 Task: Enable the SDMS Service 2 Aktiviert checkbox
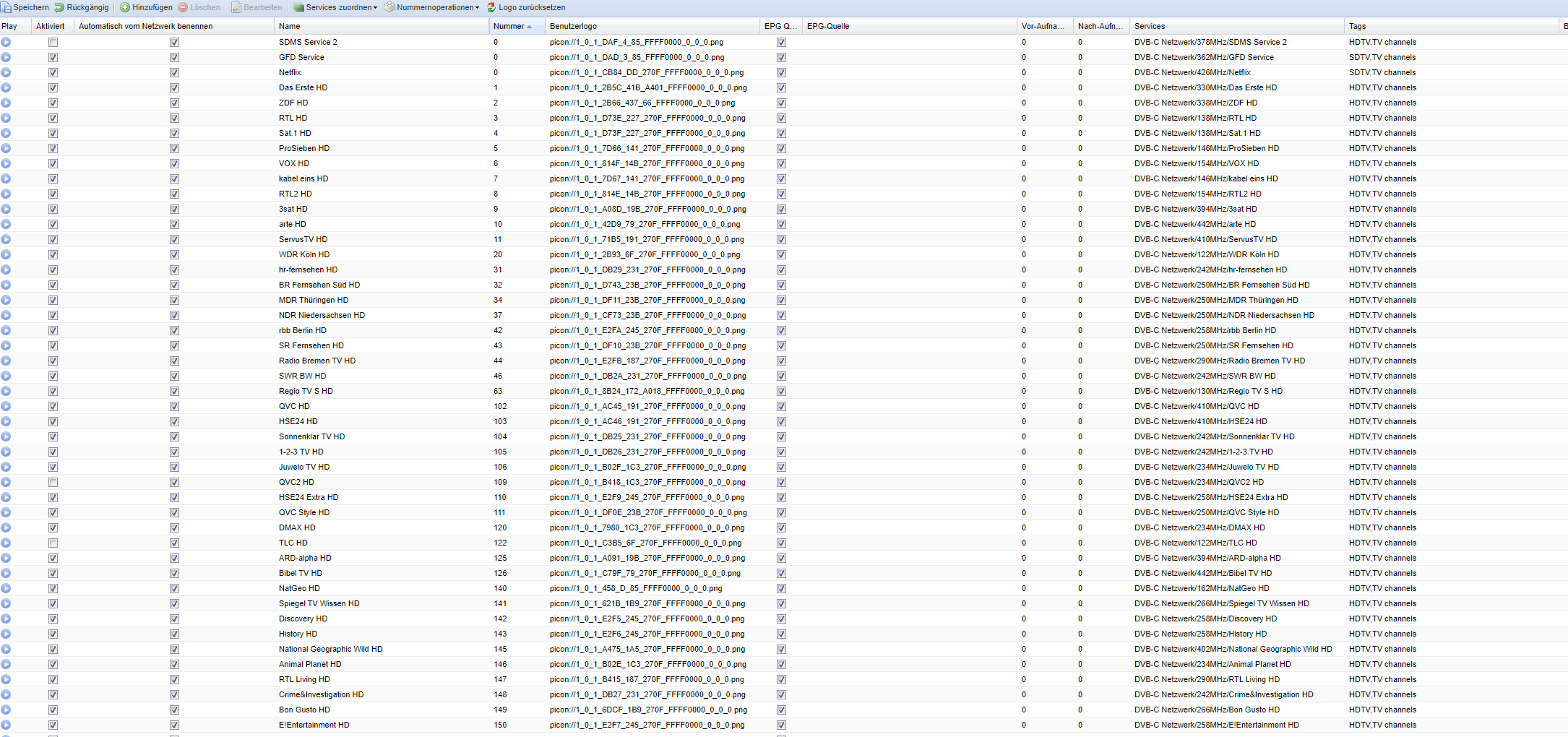[x=53, y=42]
